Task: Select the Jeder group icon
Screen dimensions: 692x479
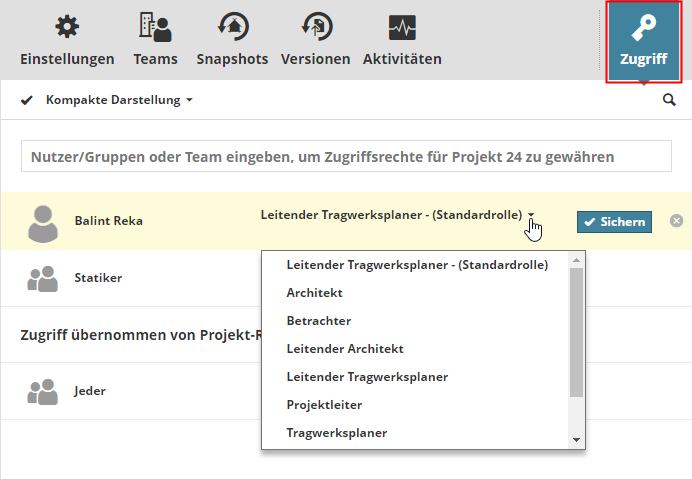Action: point(42,392)
